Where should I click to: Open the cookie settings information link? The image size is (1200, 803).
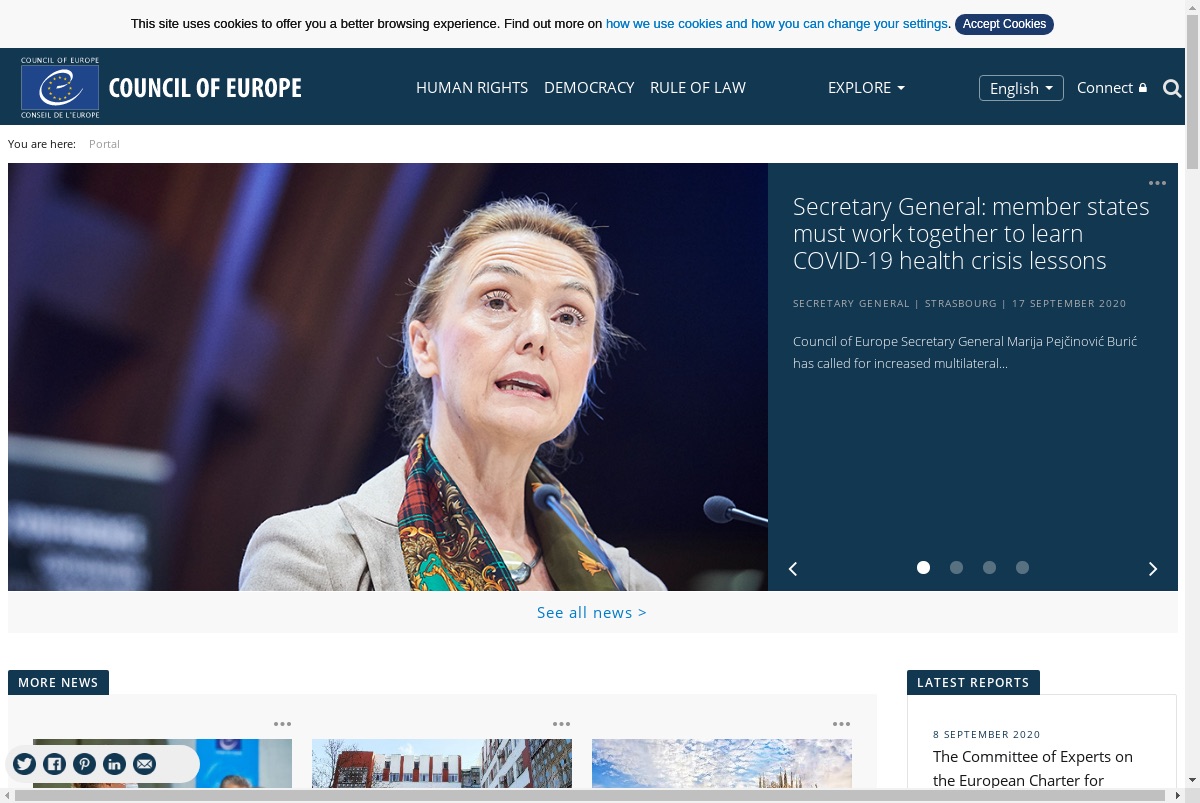(x=777, y=24)
